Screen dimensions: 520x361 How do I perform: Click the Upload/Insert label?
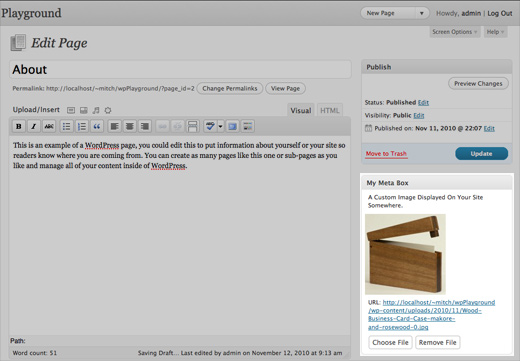[36, 110]
